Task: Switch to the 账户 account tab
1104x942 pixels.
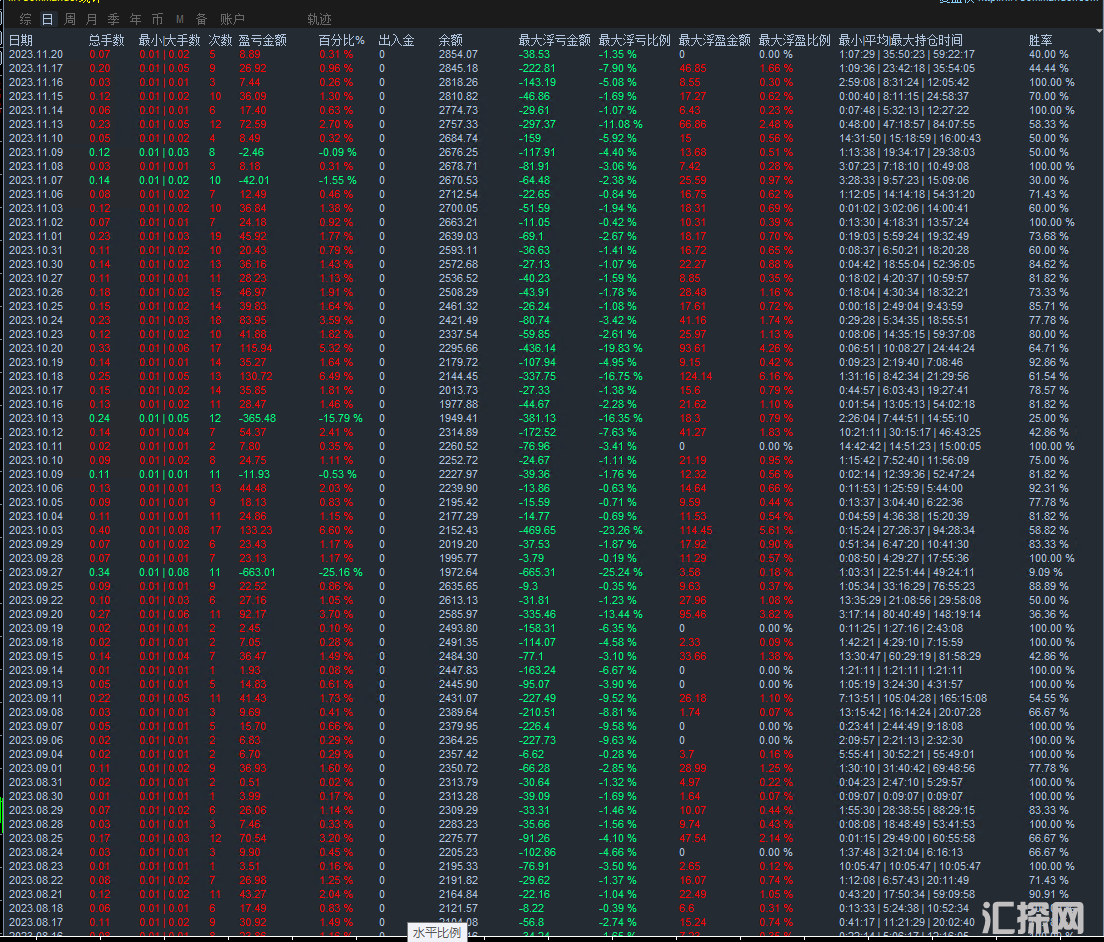Action: pyautogui.click(x=232, y=19)
